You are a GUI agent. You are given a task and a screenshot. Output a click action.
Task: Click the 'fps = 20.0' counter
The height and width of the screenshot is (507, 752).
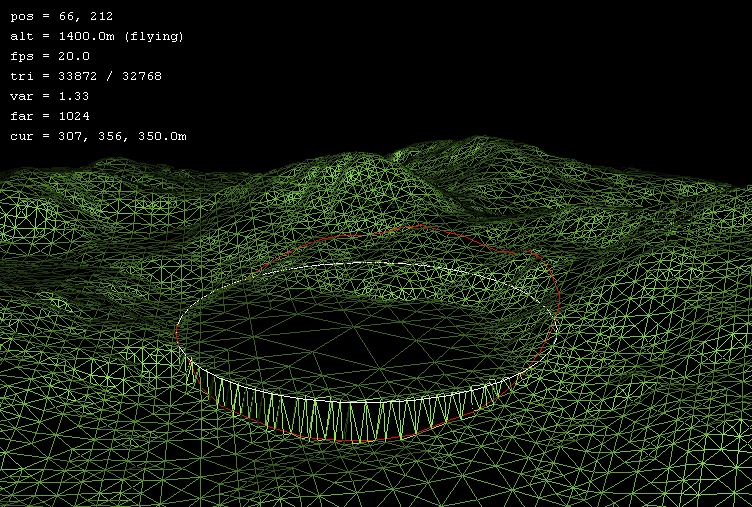coord(49,56)
